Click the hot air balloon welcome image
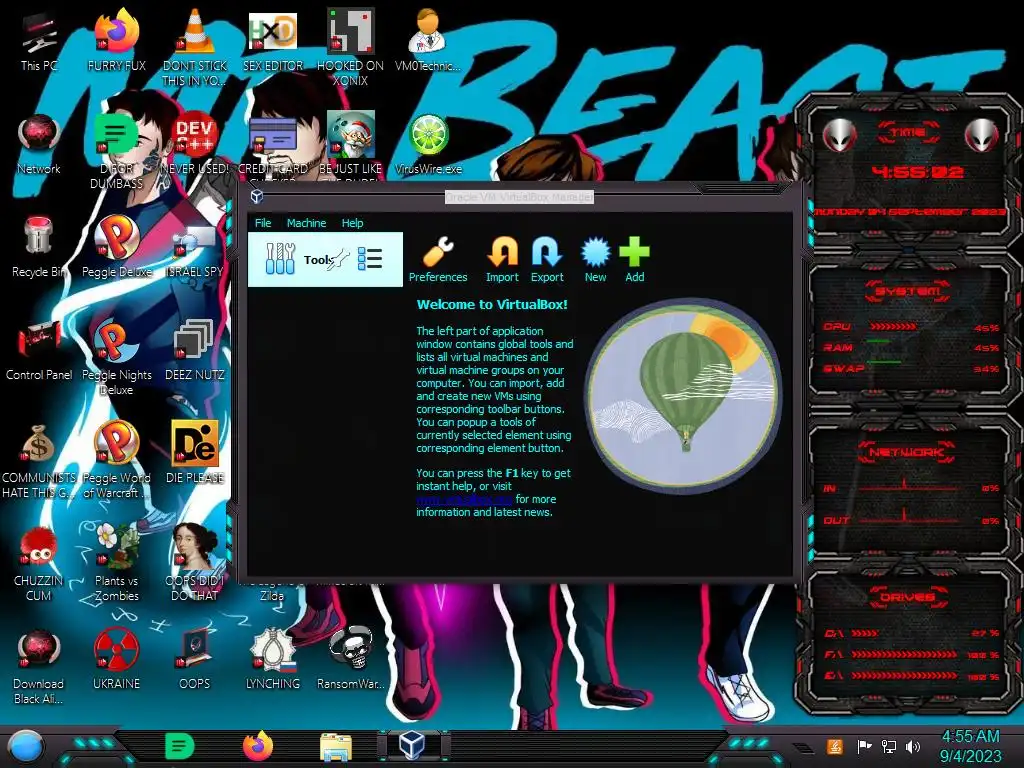The width and height of the screenshot is (1024, 768). (682, 394)
